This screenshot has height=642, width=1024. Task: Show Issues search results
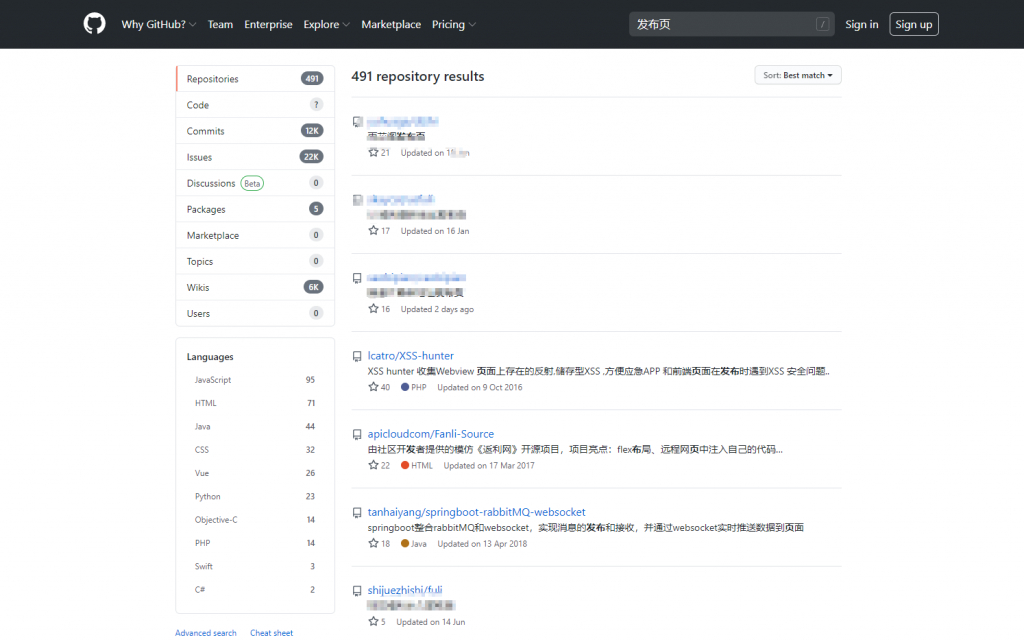255,157
